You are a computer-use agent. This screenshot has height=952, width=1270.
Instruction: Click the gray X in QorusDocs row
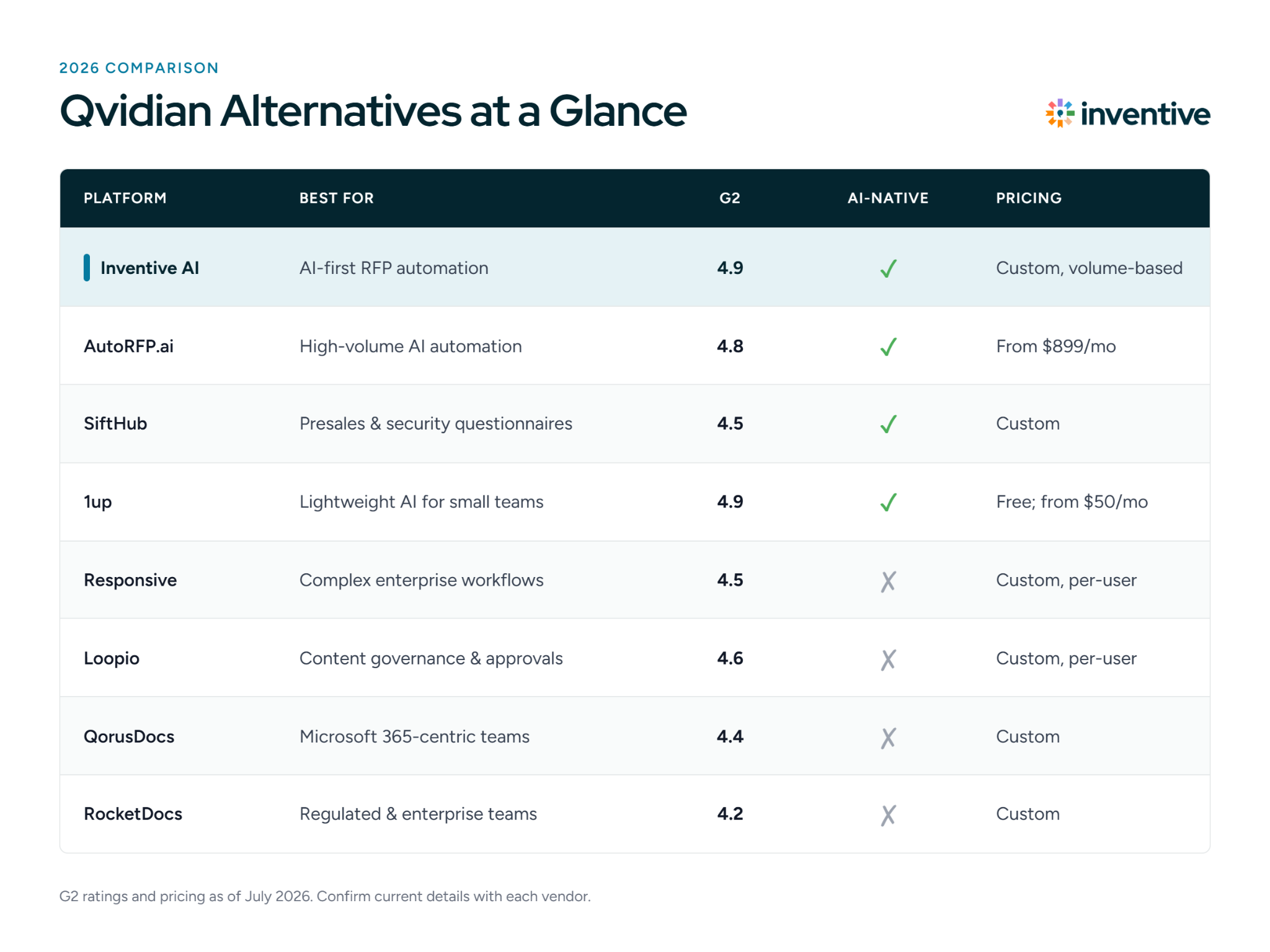point(888,738)
